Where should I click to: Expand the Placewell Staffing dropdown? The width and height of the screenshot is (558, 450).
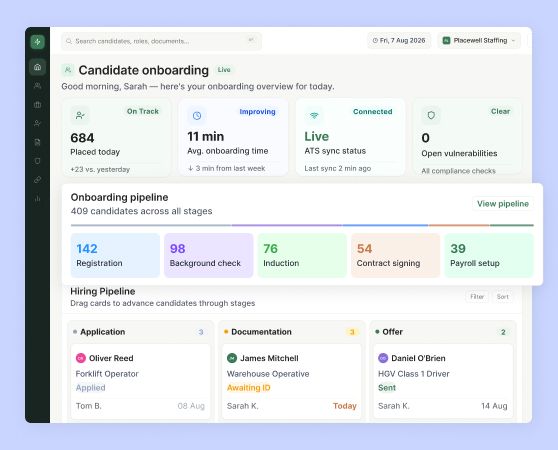click(479, 41)
